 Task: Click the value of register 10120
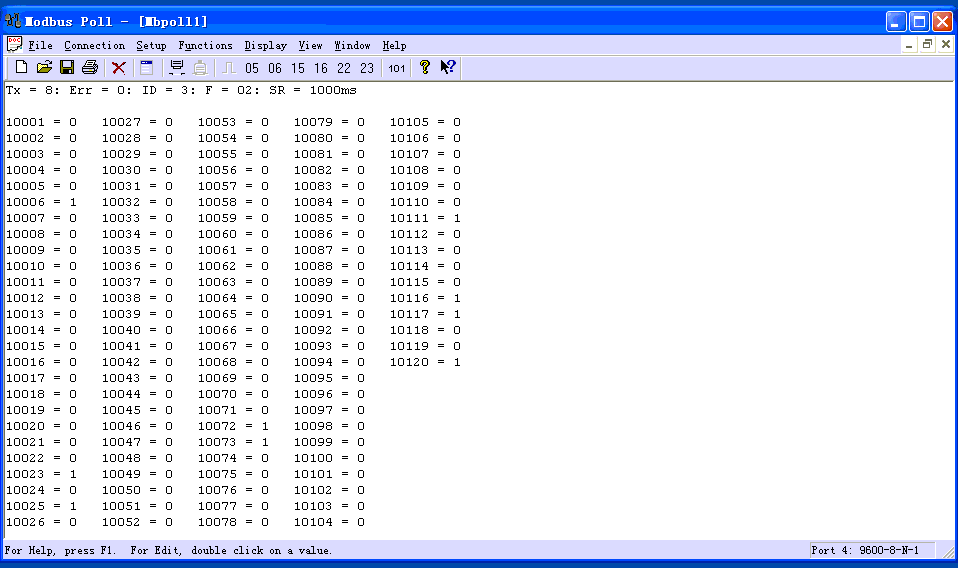coord(457,362)
